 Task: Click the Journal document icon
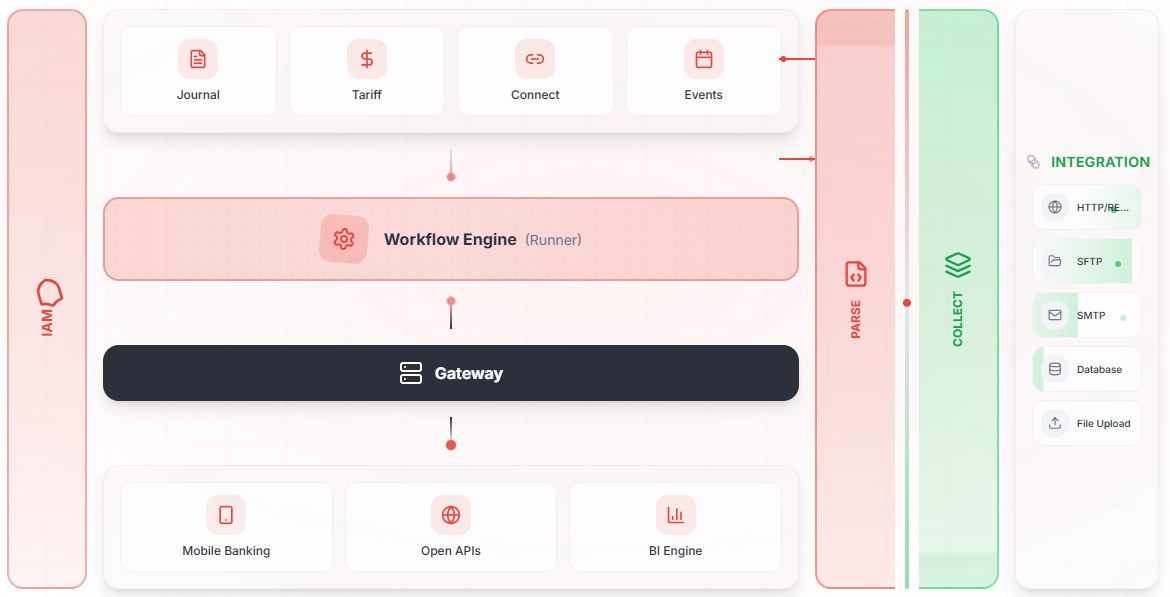(x=198, y=59)
